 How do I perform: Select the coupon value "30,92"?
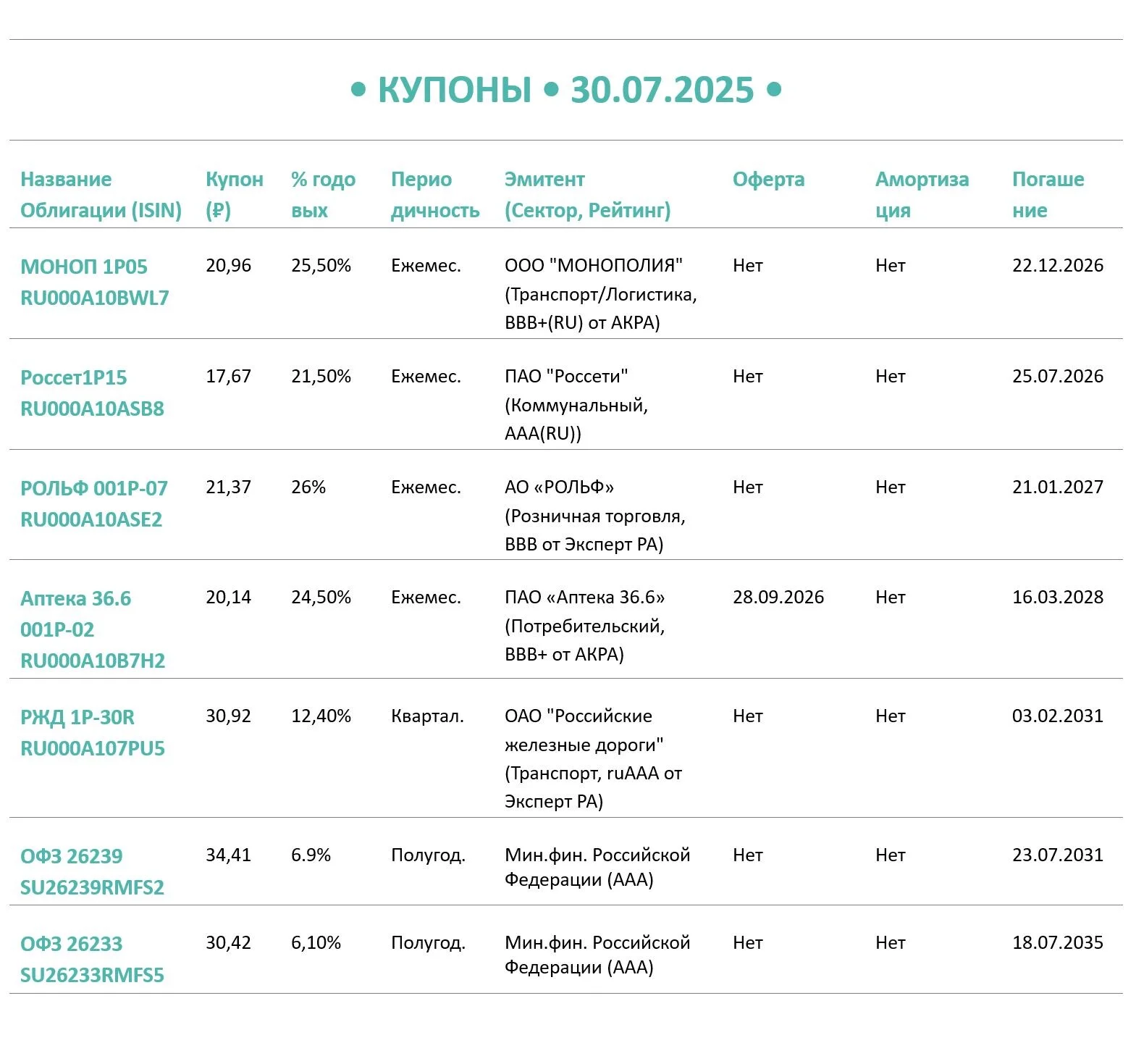coord(228,716)
